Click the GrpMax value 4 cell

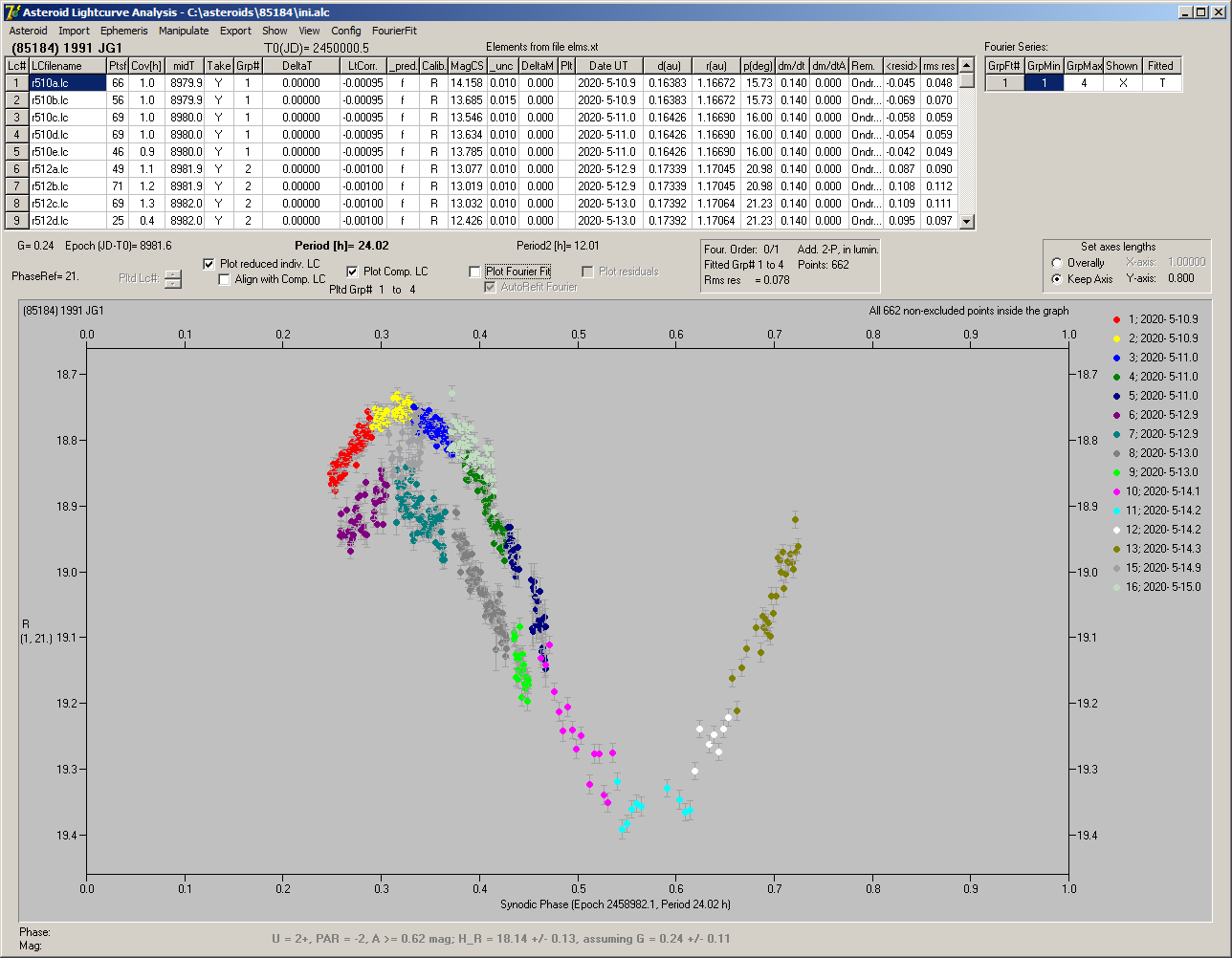[1084, 83]
